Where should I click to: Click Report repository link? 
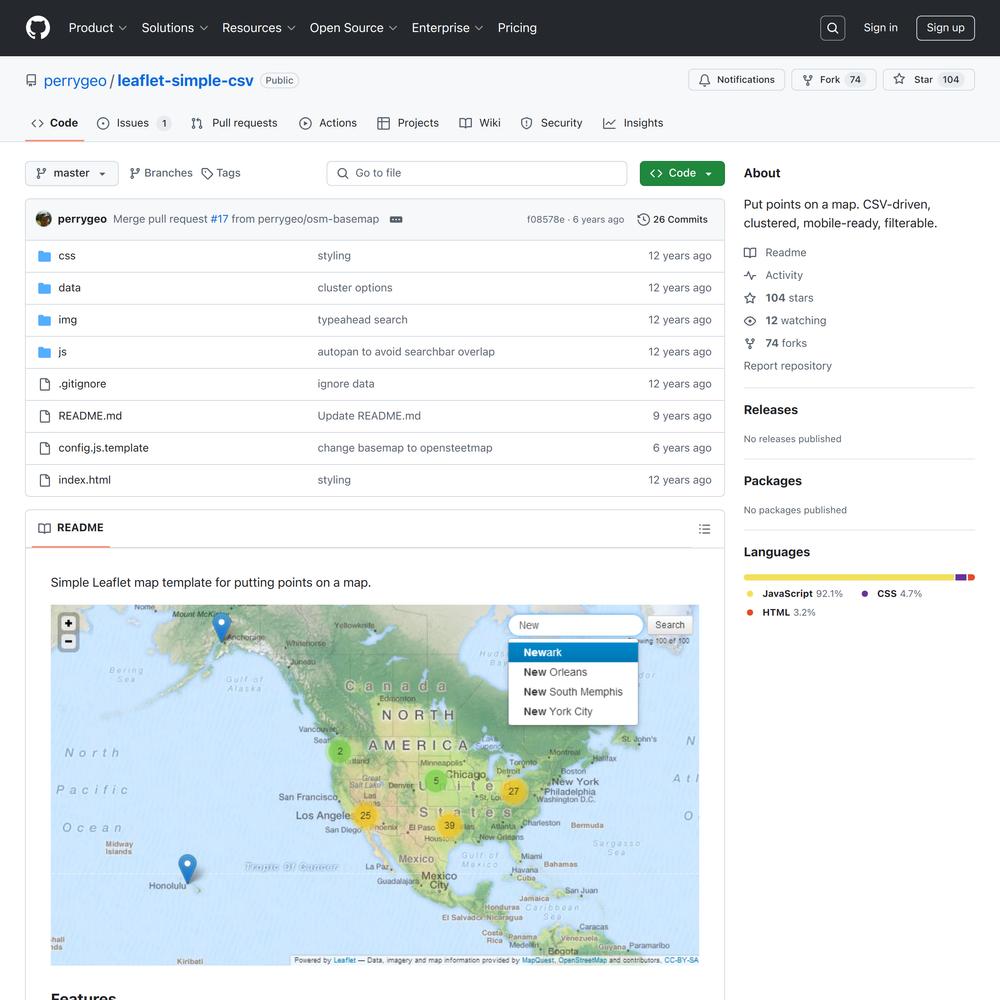788,366
